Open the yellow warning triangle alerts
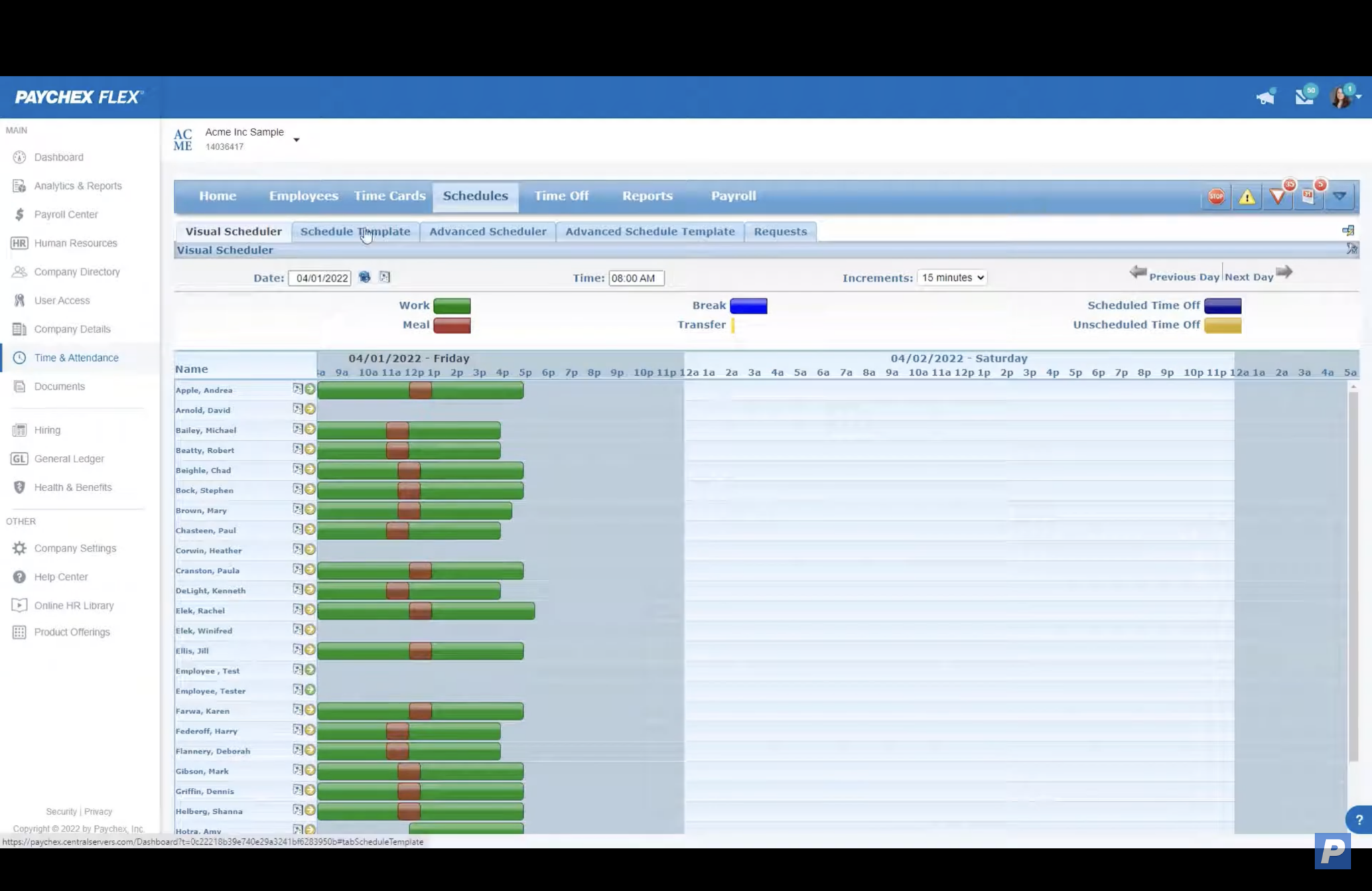1372x891 pixels. [1247, 197]
